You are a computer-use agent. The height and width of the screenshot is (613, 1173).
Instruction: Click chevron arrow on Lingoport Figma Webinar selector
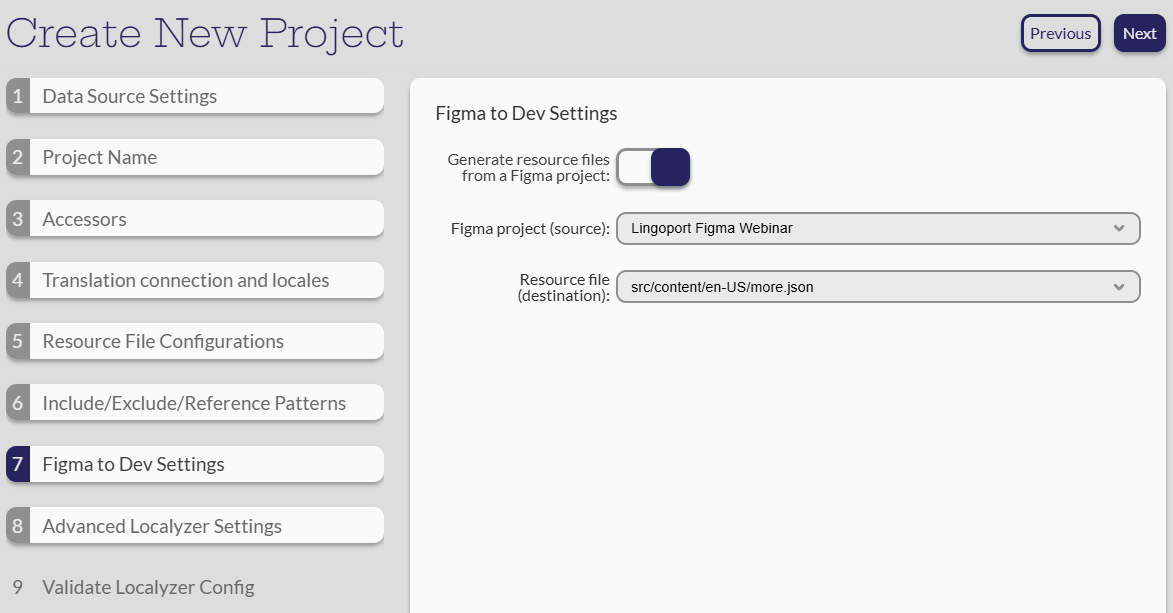(1119, 228)
